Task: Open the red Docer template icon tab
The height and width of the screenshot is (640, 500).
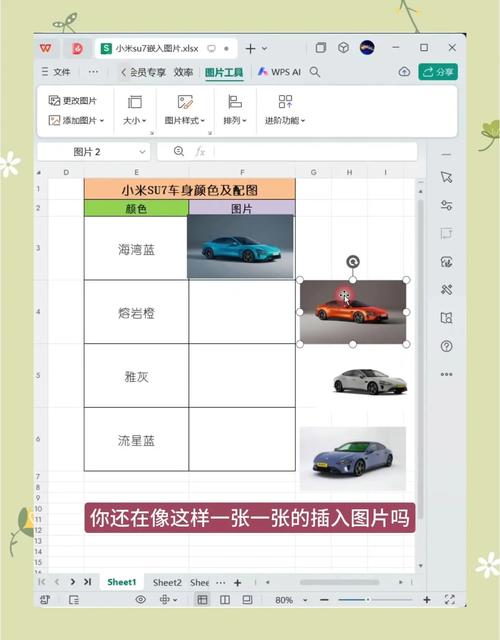Action: 77,49
